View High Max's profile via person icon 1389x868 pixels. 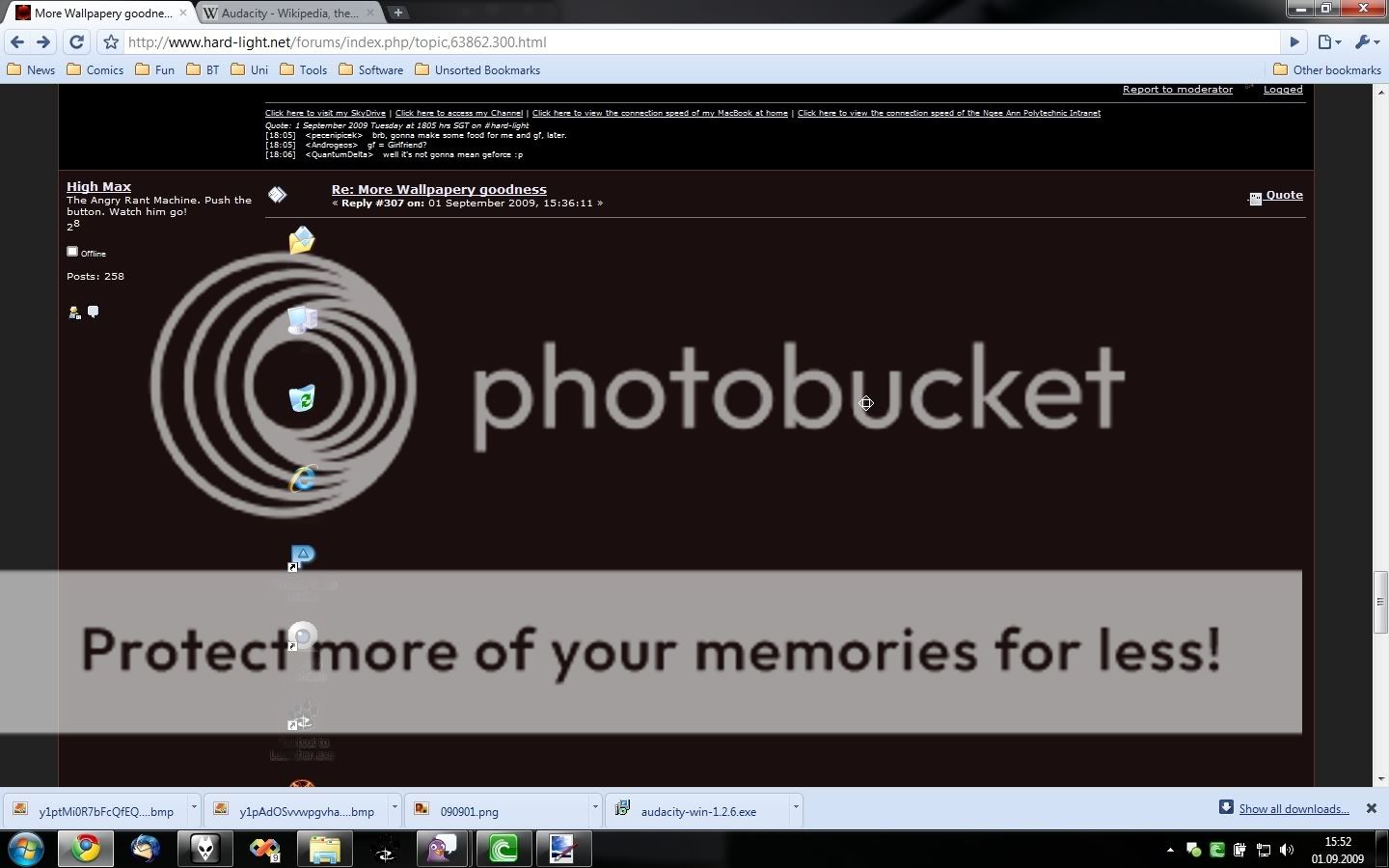click(74, 312)
